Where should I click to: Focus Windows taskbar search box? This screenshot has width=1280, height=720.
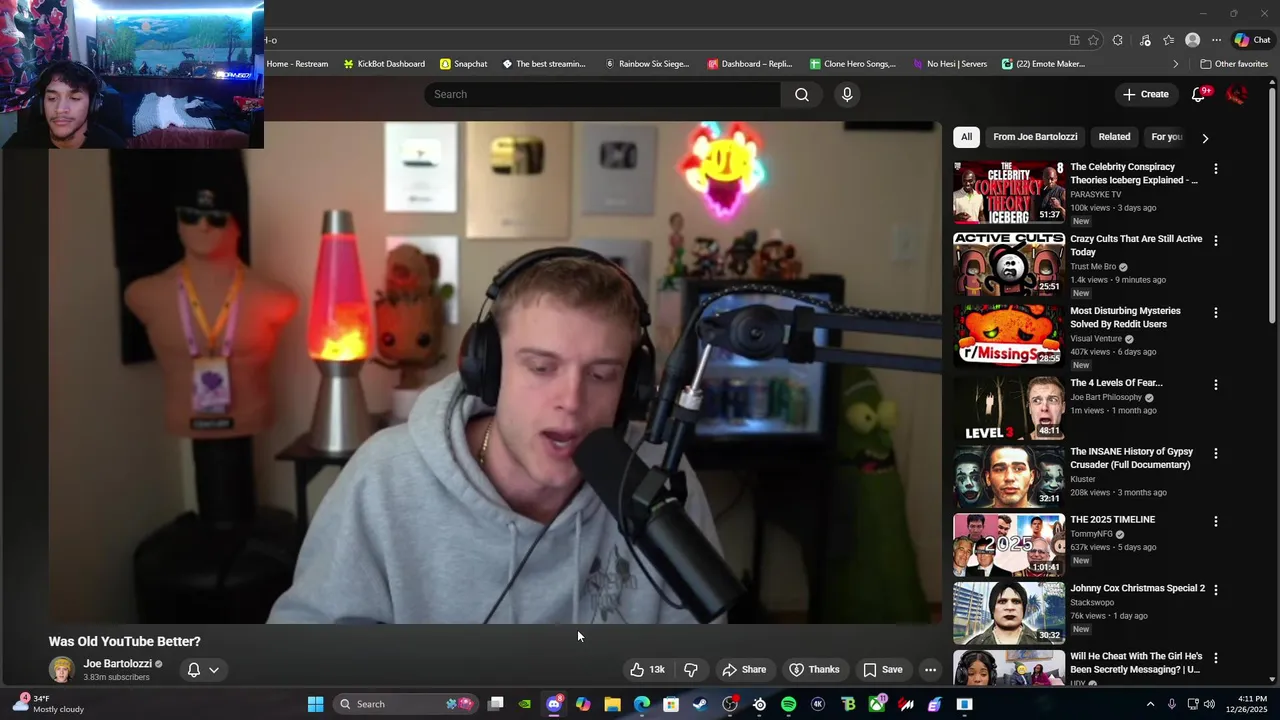406,704
